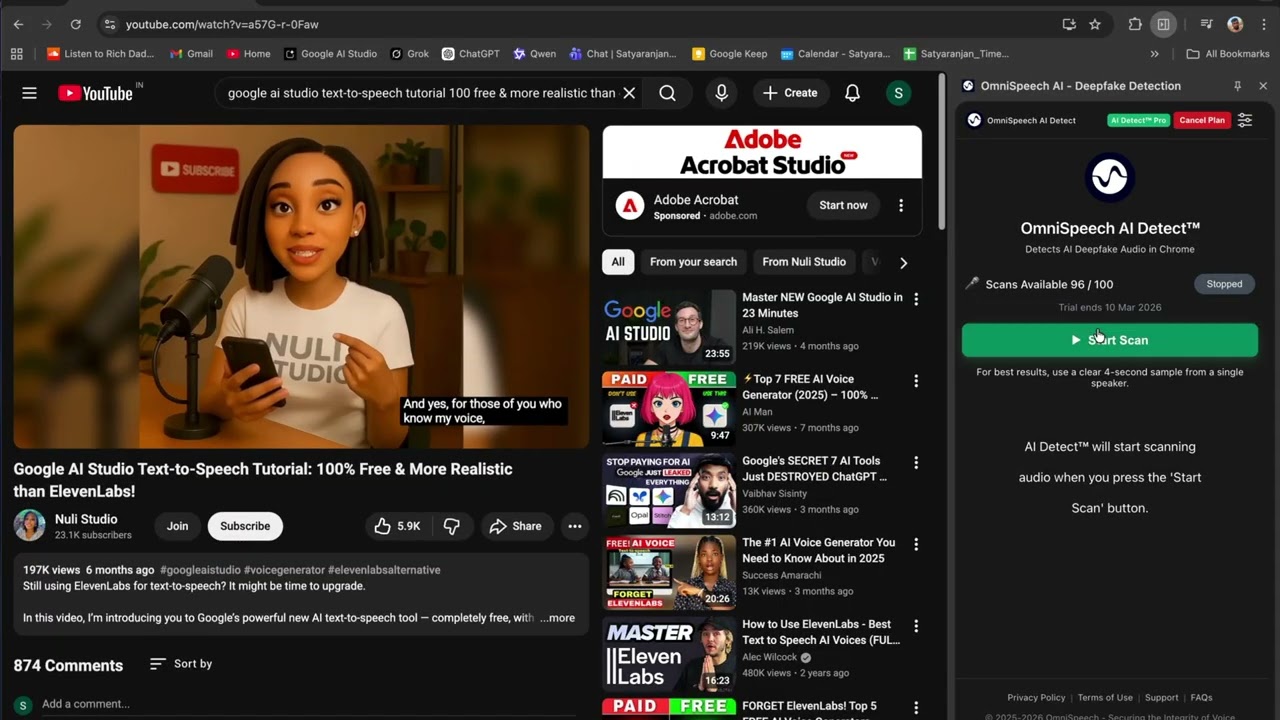Open more actions beside Share
The height and width of the screenshot is (720, 1280).
pyautogui.click(x=575, y=526)
